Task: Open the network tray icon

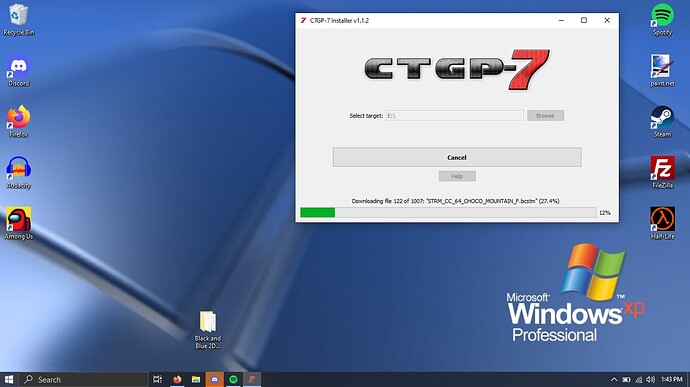Action: coord(639,380)
